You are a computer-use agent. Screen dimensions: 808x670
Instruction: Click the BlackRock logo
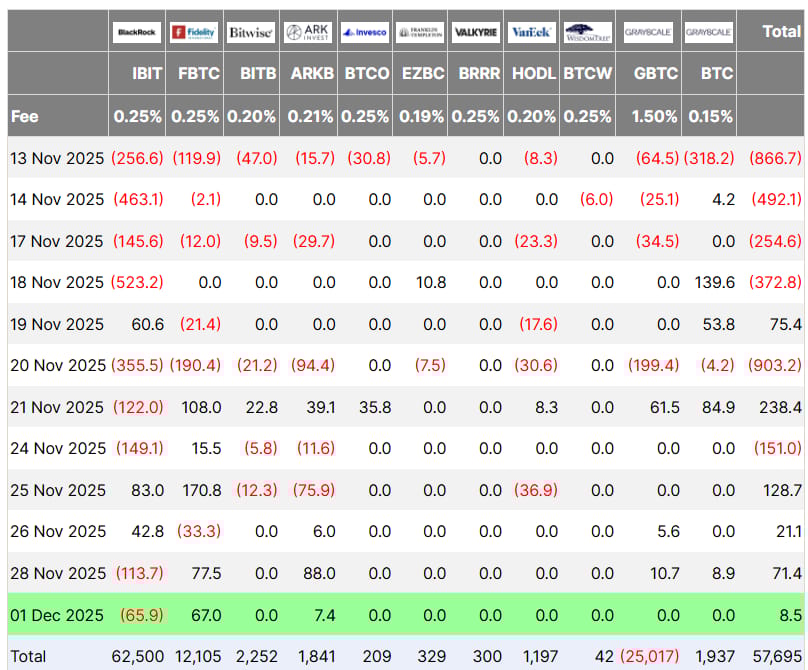point(137,32)
